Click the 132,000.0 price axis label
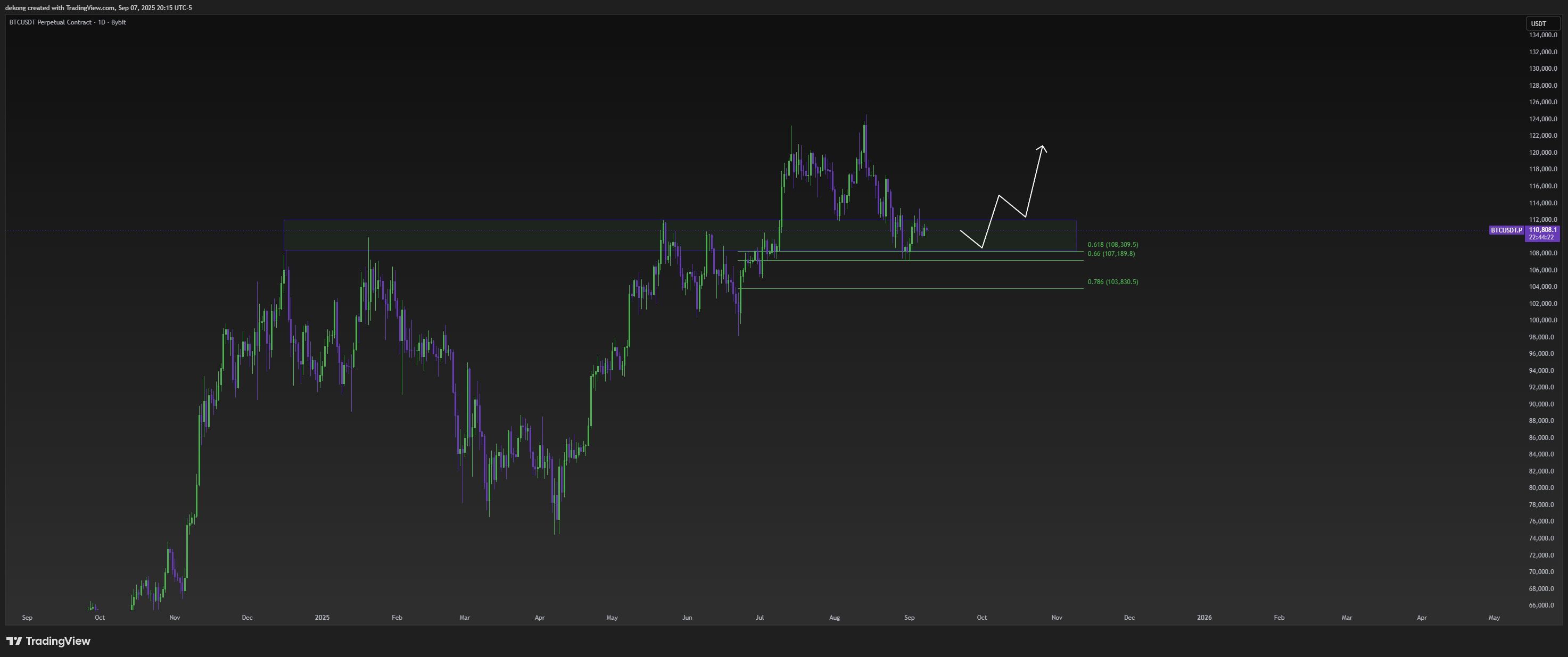1568x657 pixels. tap(1543, 52)
